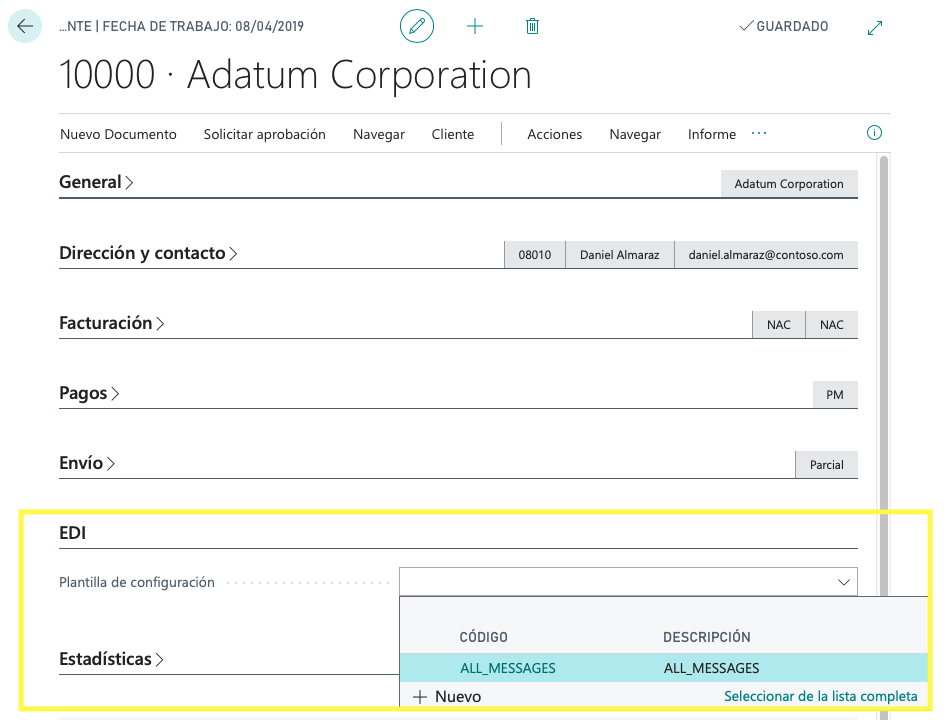Expand Dirección y contacto section
Image resolution: width=947 pixels, height=720 pixels.
pos(148,253)
